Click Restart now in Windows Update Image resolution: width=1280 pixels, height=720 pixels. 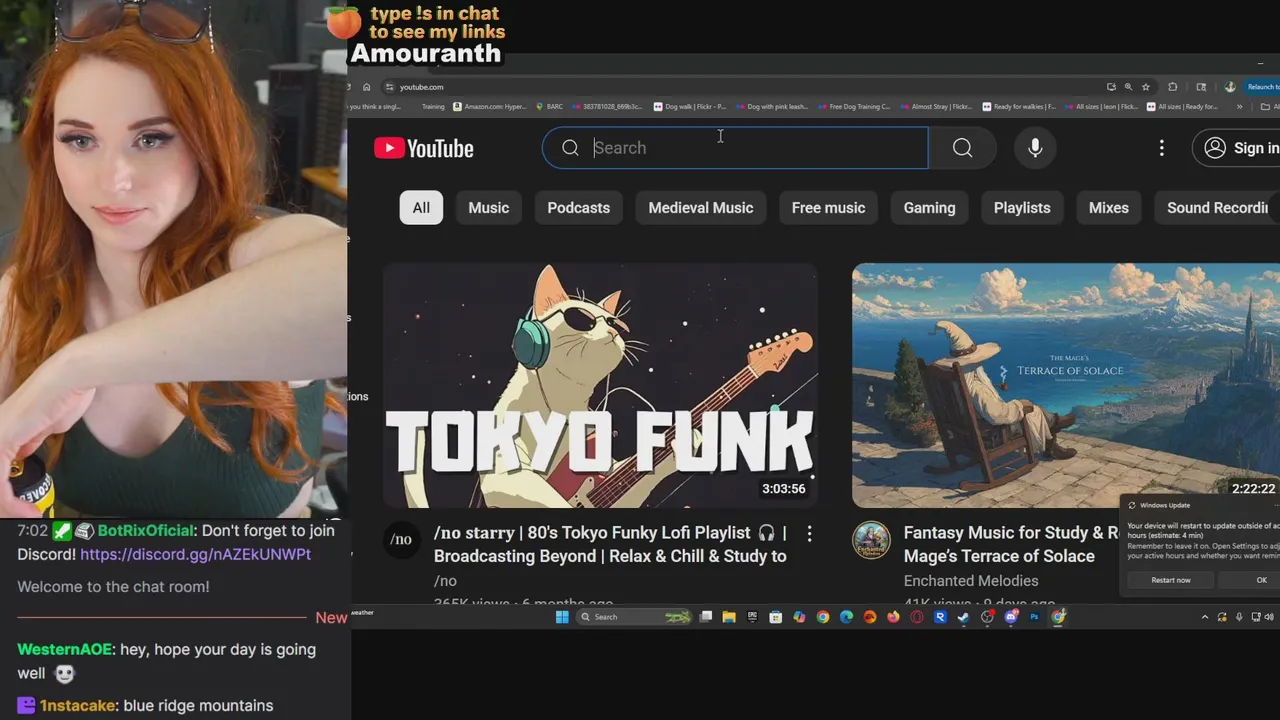1170,580
